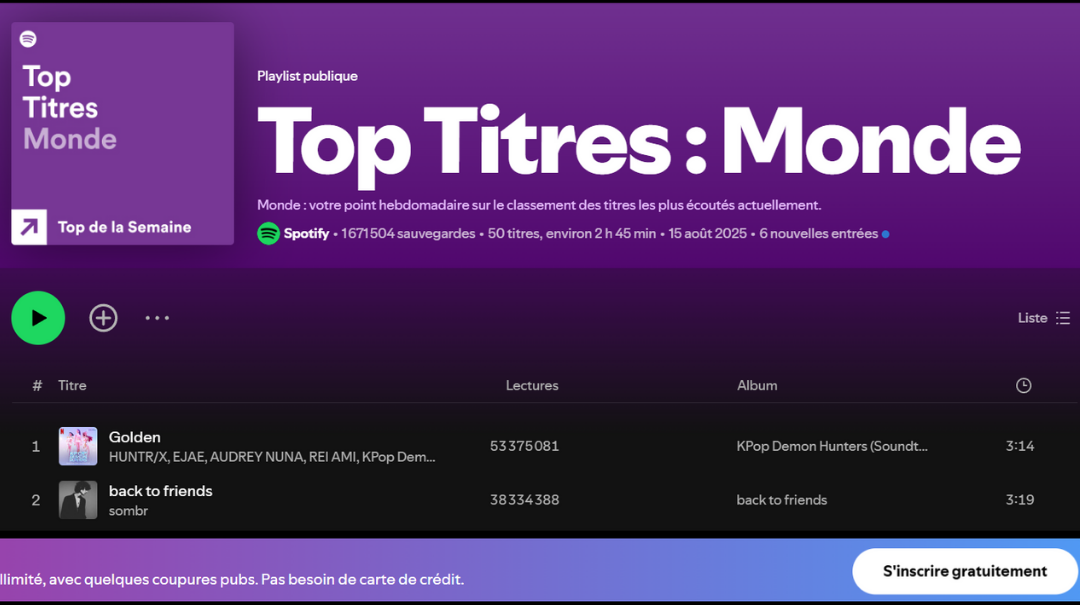Click the # column header

pyautogui.click(x=37, y=385)
